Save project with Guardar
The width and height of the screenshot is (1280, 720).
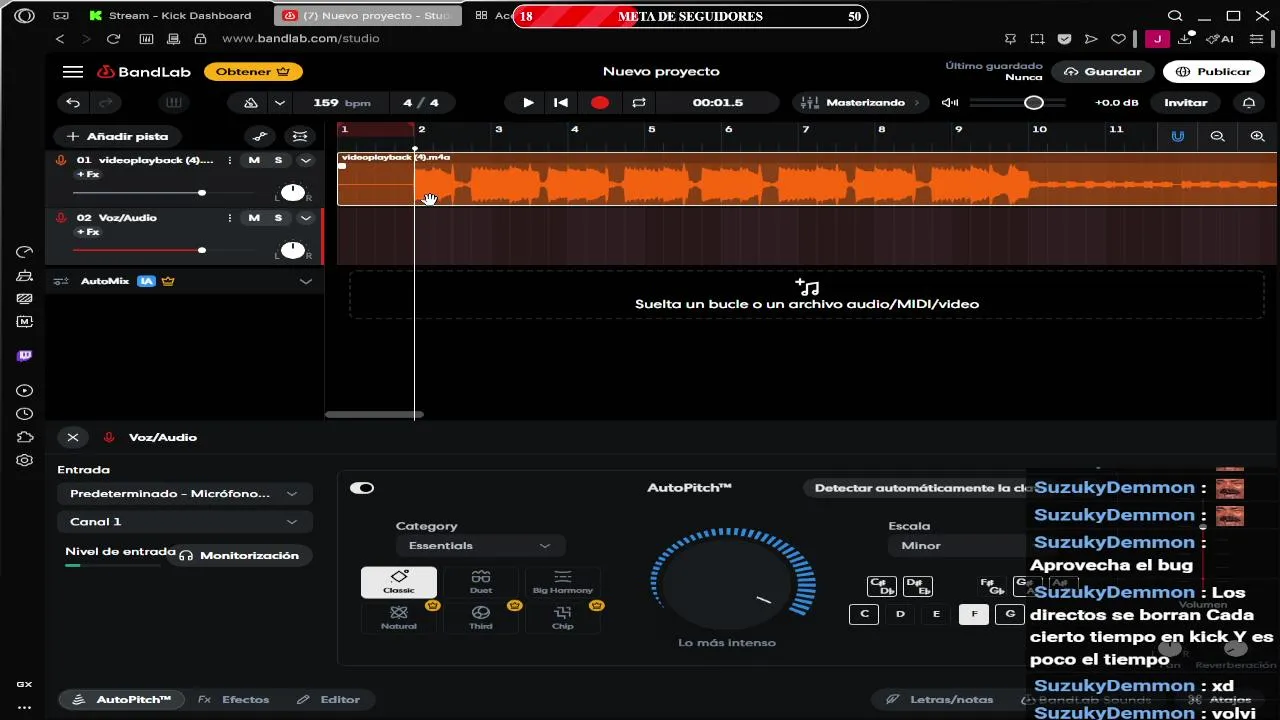[x=1103, y=72]
